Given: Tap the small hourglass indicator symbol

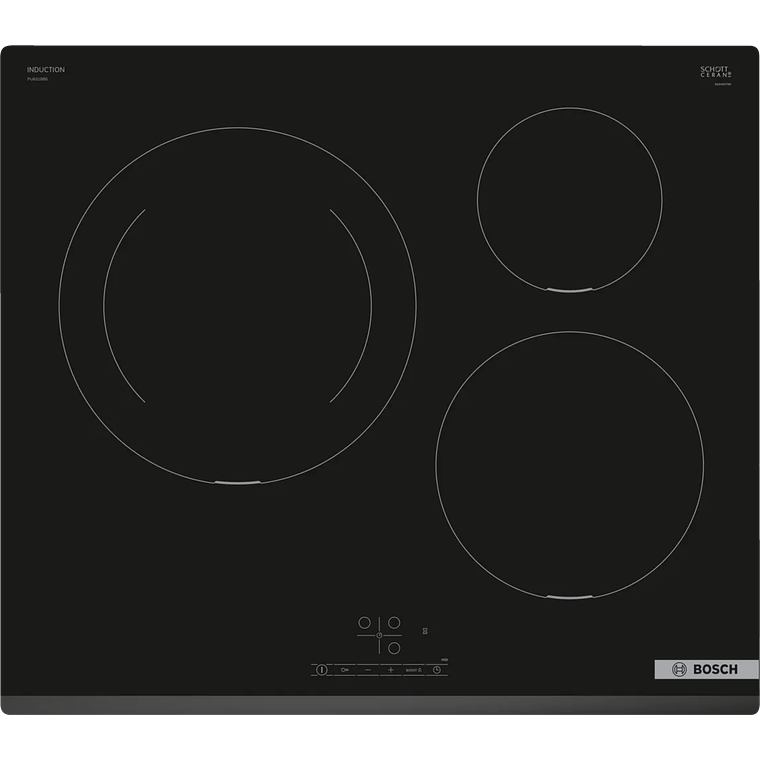Looking at the screenshot, I should click(x=425, y=631).
